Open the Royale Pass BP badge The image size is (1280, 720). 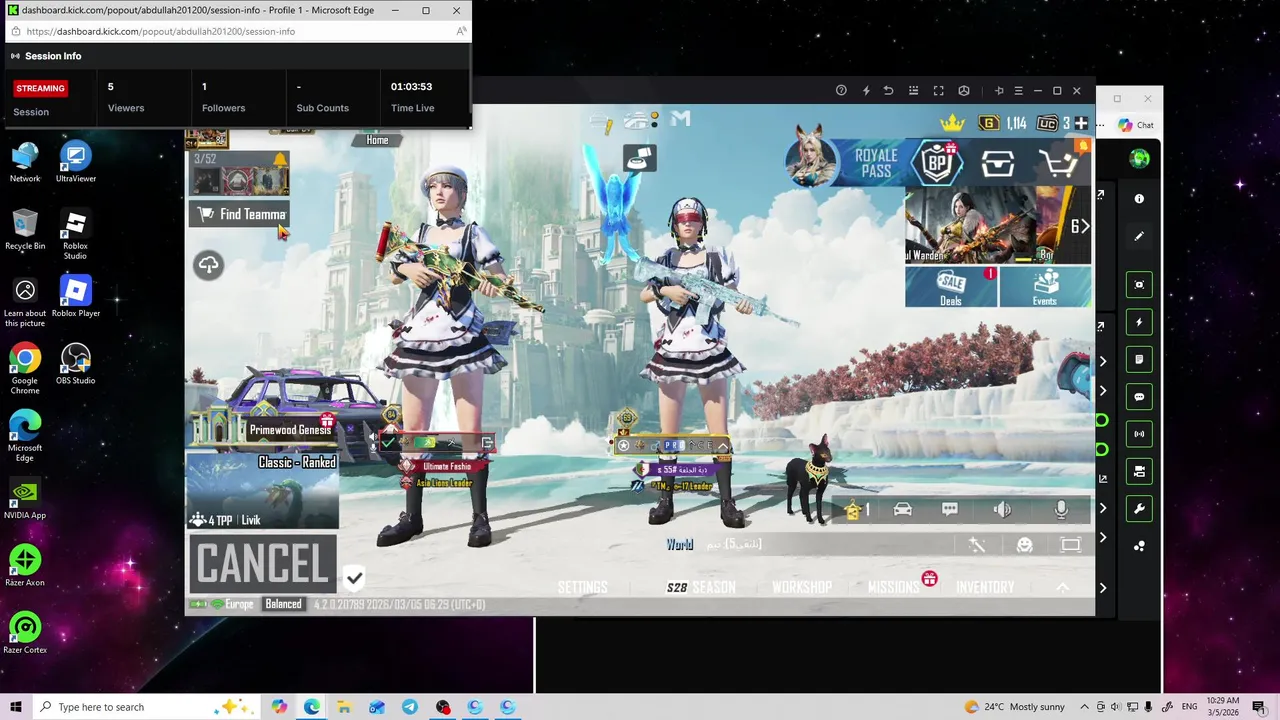937,162
